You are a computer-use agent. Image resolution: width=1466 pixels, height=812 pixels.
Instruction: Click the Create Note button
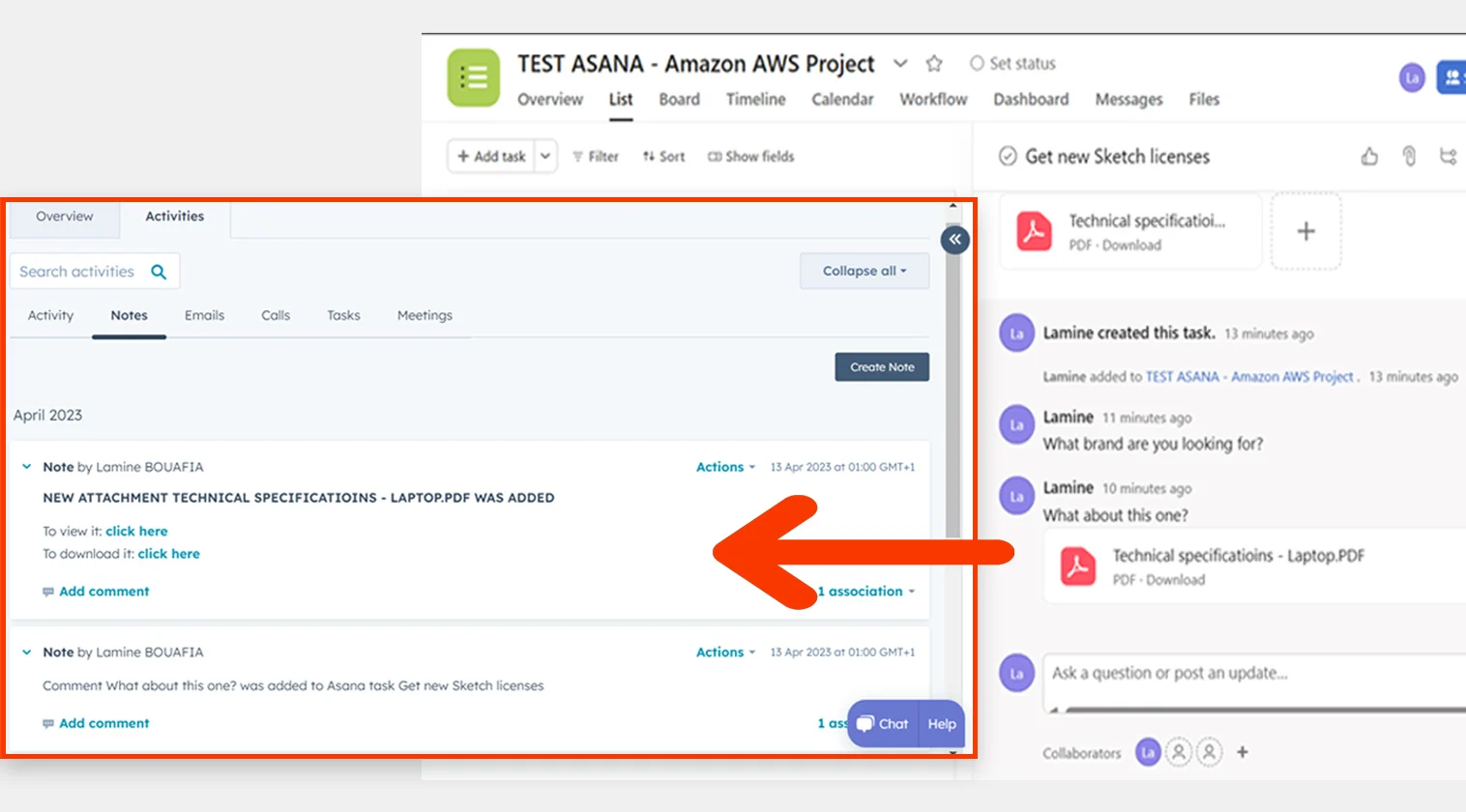pos(882,366)
